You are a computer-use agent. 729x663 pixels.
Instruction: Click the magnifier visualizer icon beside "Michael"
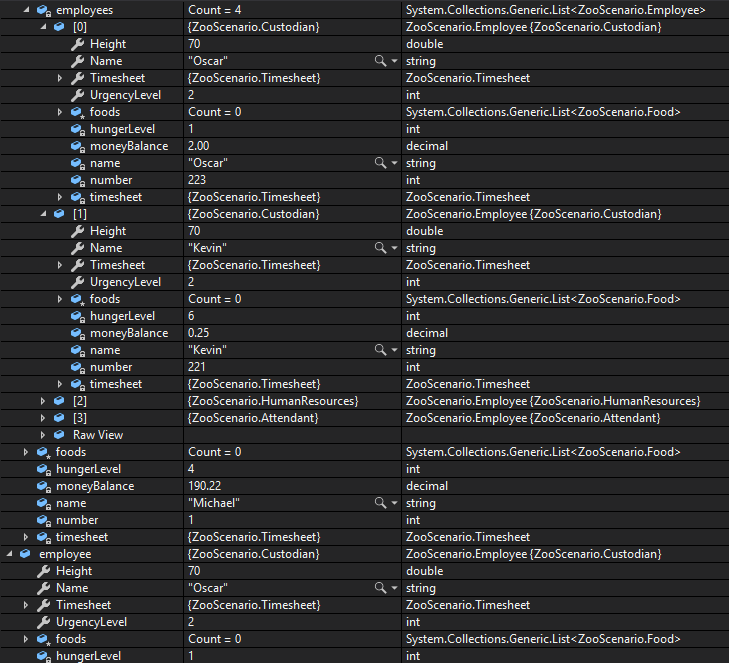tap(380, 503)
